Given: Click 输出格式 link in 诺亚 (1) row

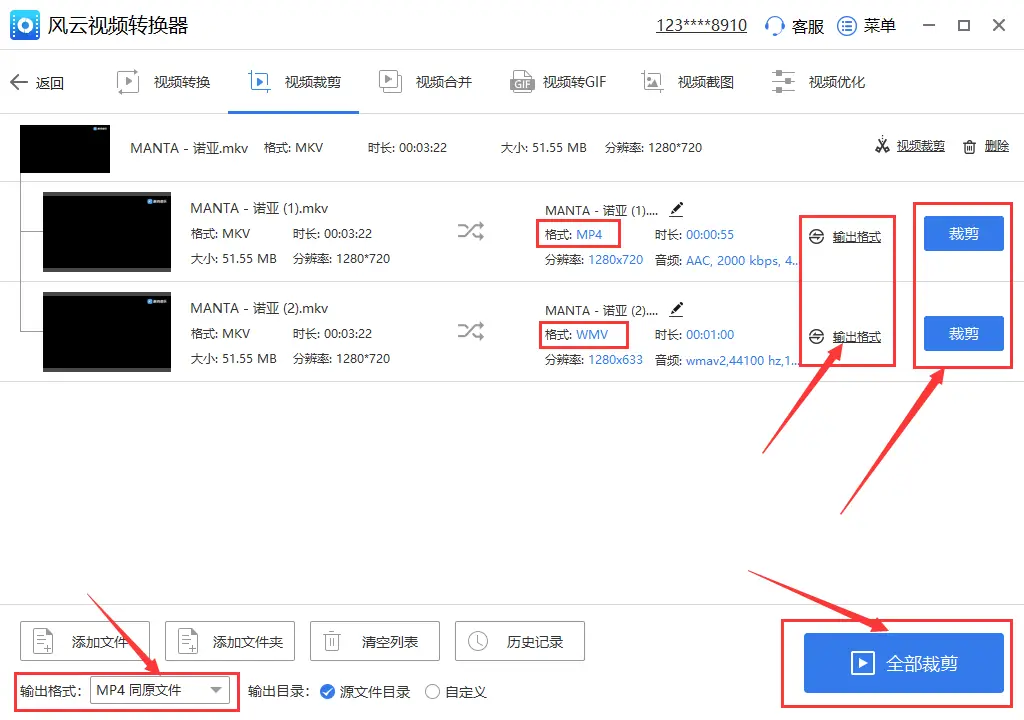Looking at the screenshot, I should pyautogui.click(x=857, y=237).
